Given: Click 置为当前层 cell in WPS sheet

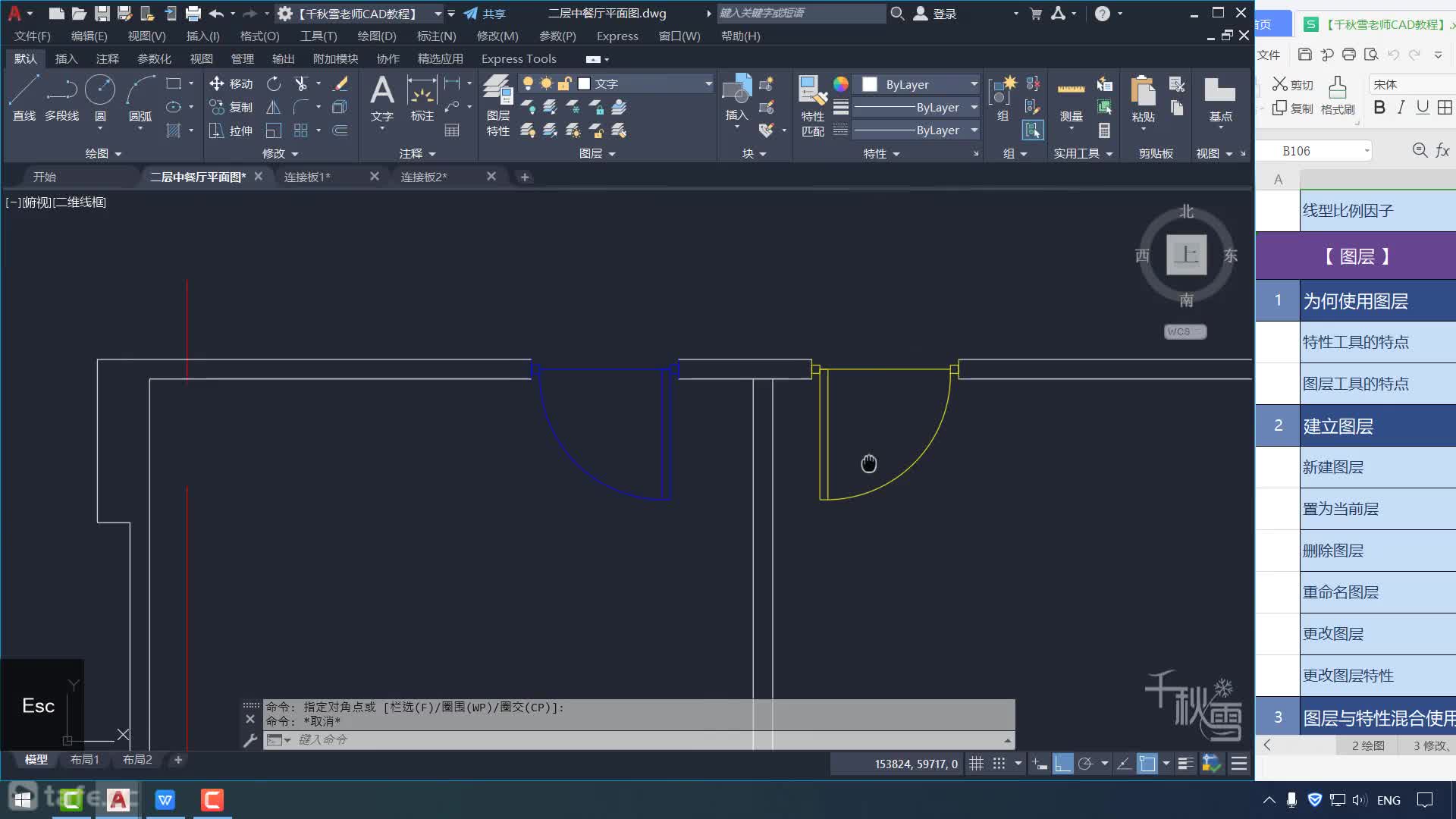Looking at the screenshot, I should click(x=1377, y=509).
